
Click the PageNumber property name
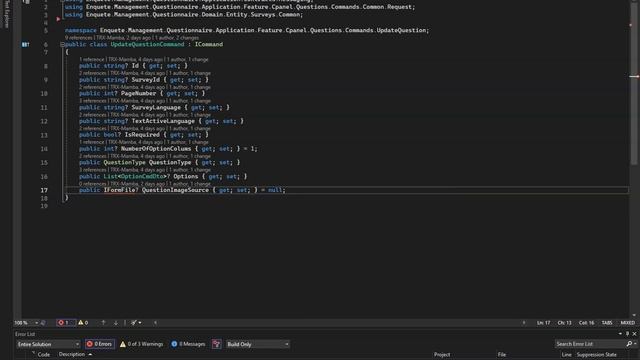(x=138, y=93)
